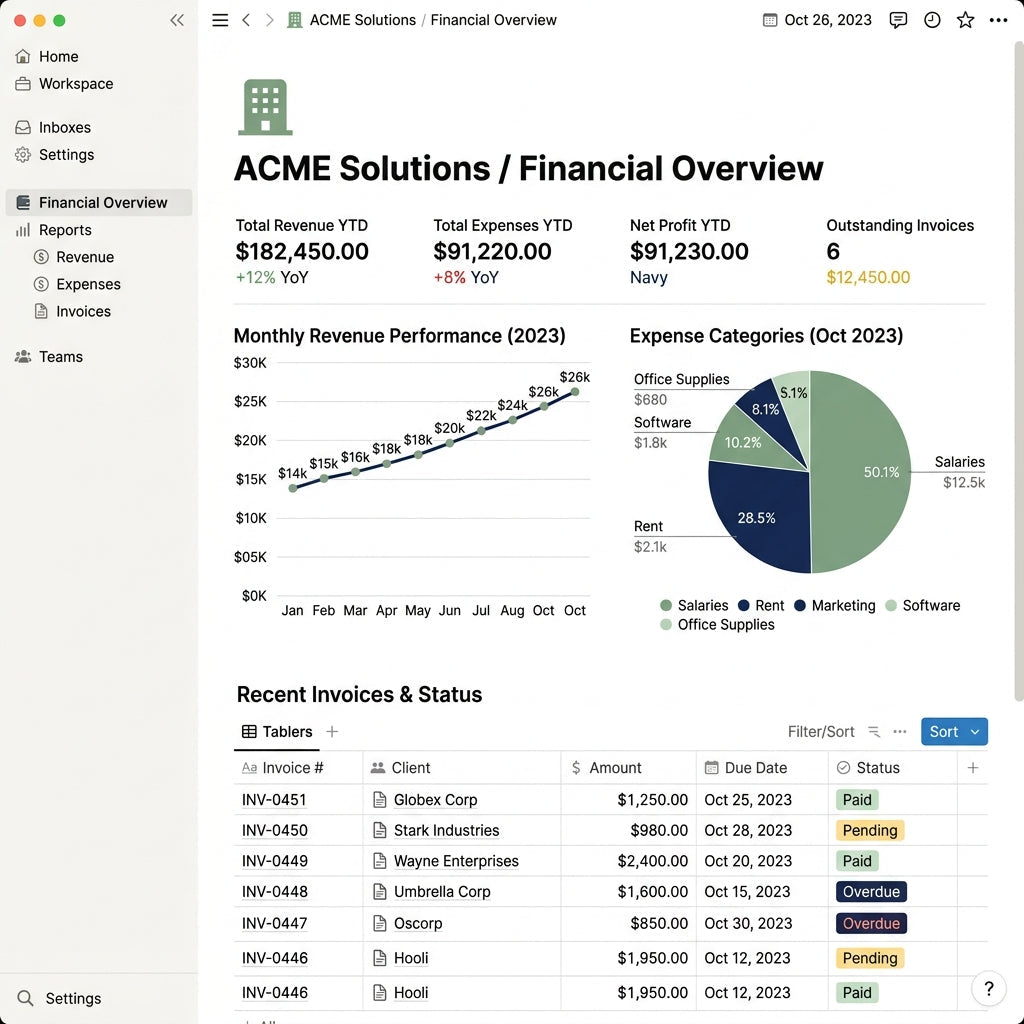Open the Invoices page in sidebar

coord(72,312)
